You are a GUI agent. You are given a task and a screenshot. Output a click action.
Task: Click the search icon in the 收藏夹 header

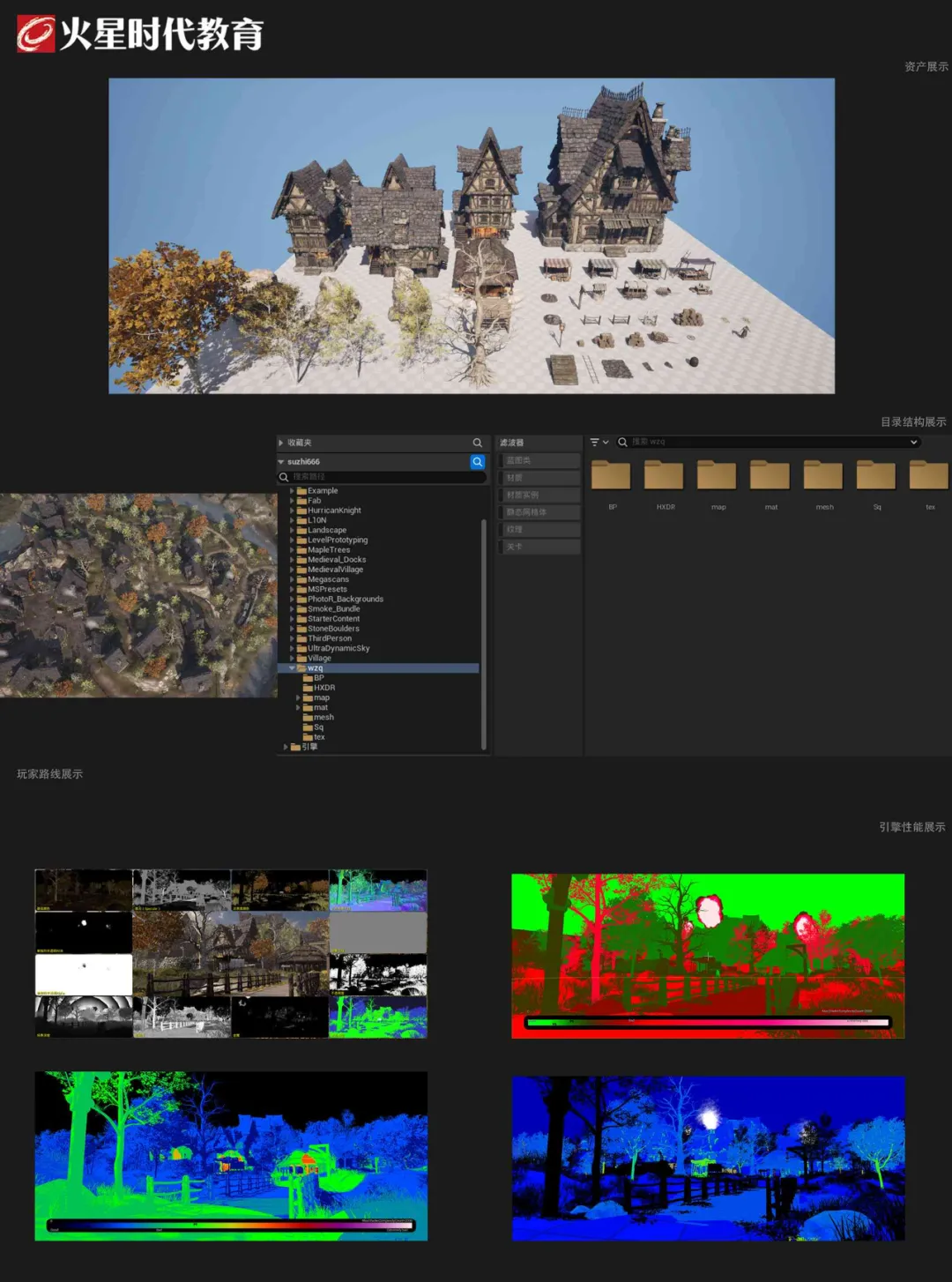pos(477,443)
